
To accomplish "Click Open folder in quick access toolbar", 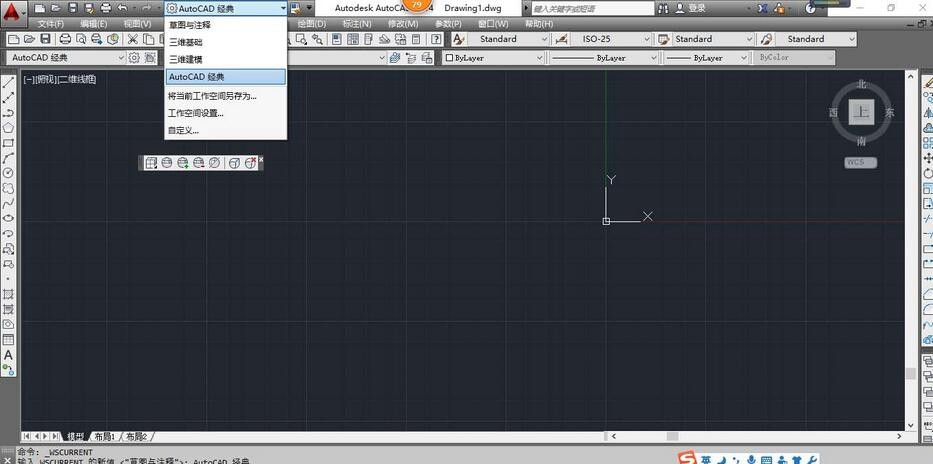I will [56, 8].
